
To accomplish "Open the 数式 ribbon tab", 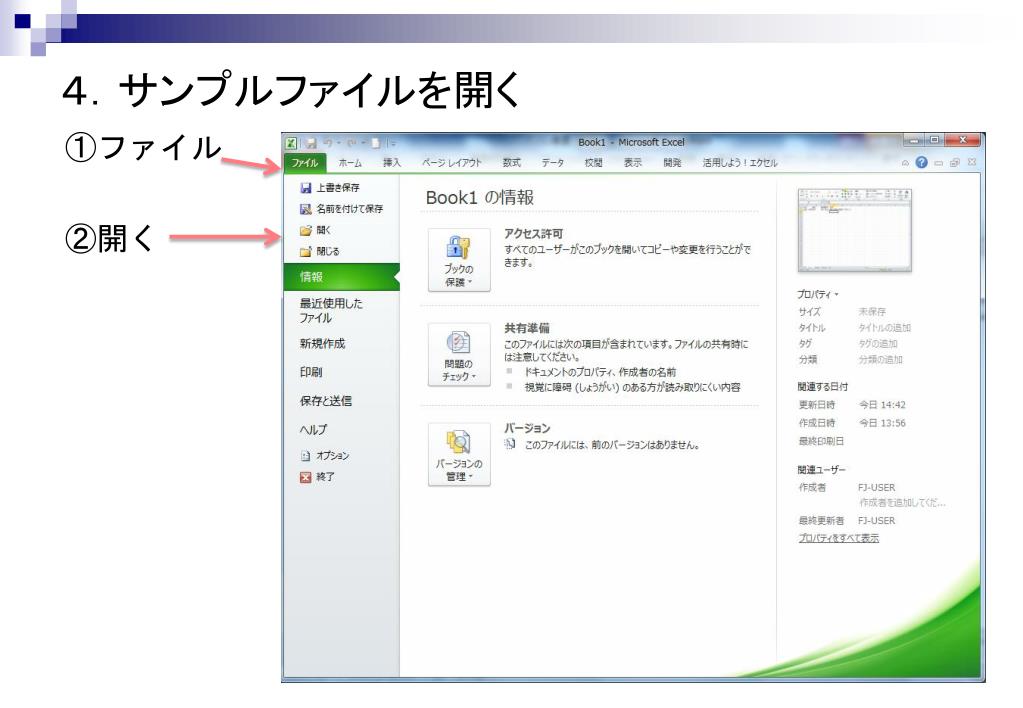I will click(512, 163).
